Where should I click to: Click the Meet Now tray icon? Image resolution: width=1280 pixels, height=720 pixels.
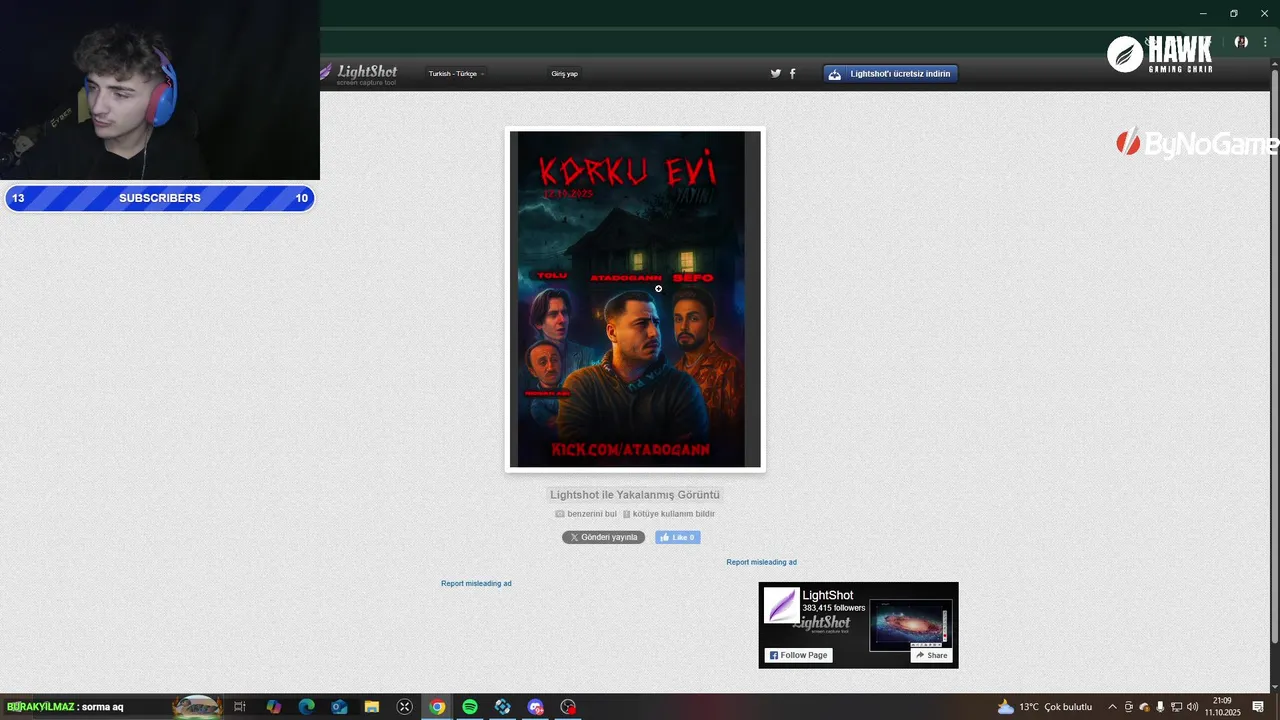(x=1129, y=707)
